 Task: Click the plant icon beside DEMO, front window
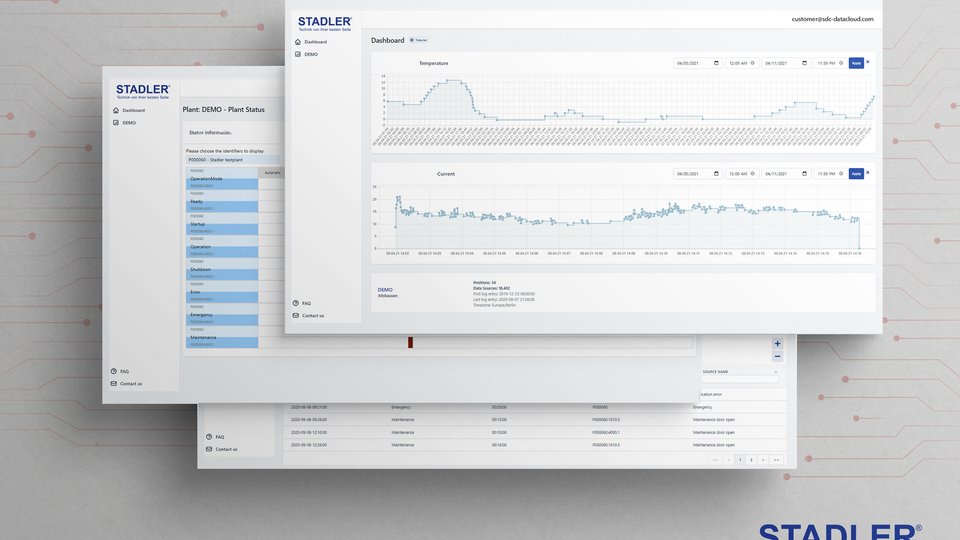298,54
